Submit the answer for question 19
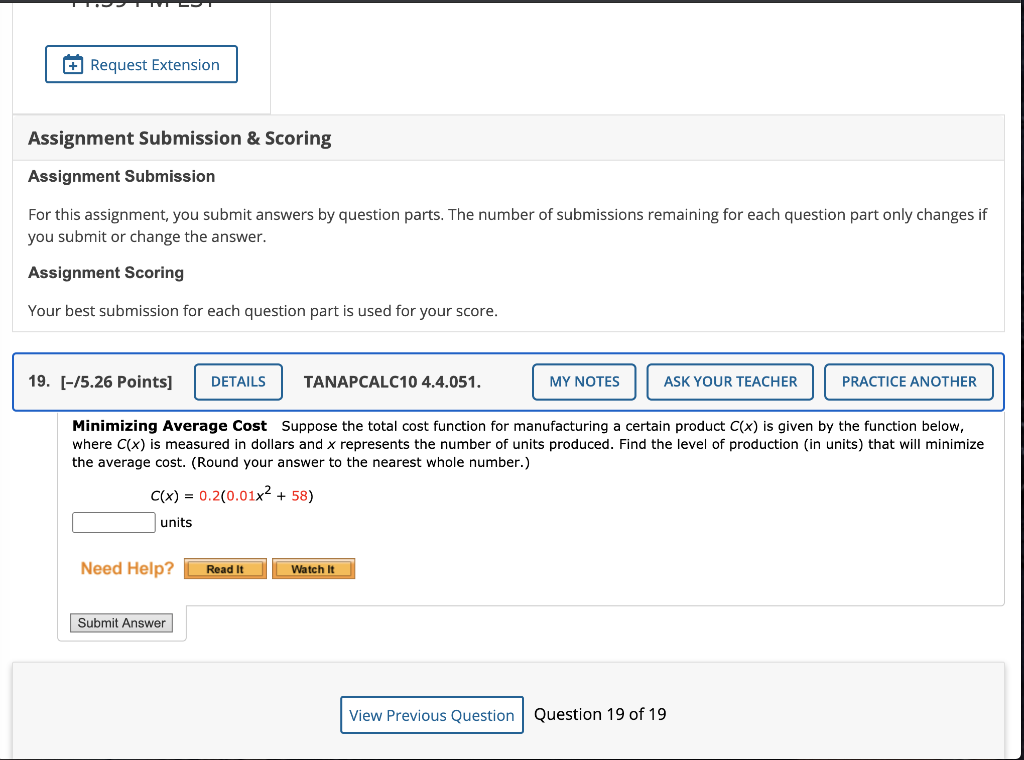The height and width of the screenshot is (760, 1024). pyautogui.click(x=121, y=622)
